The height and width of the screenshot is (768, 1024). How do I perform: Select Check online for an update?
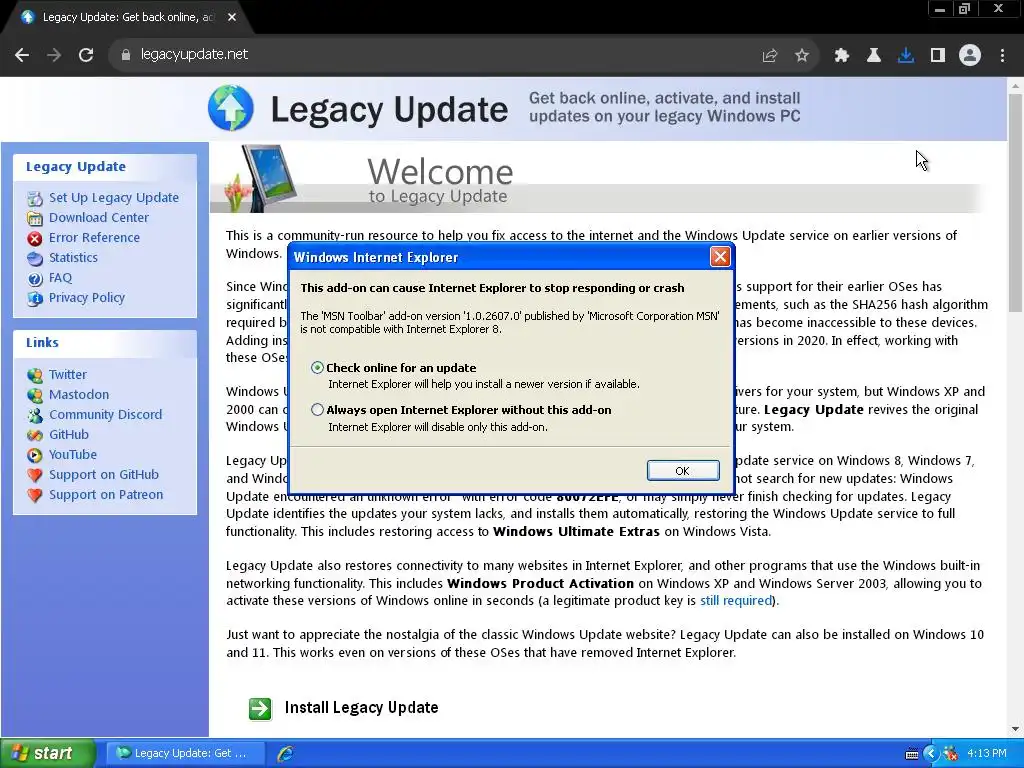pos(317,368)
